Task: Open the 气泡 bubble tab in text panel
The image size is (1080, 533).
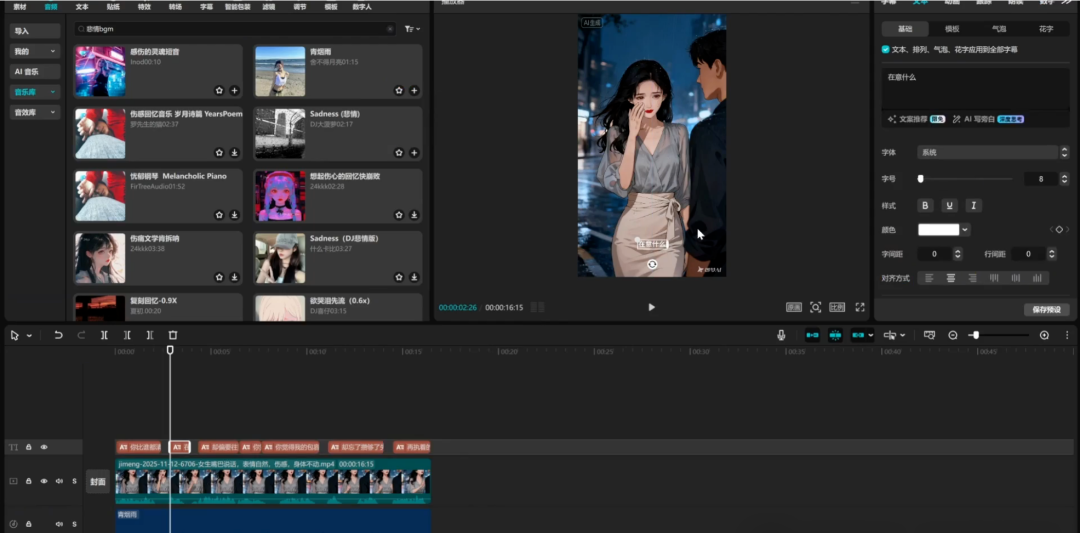Action: [x=999, y=29]
